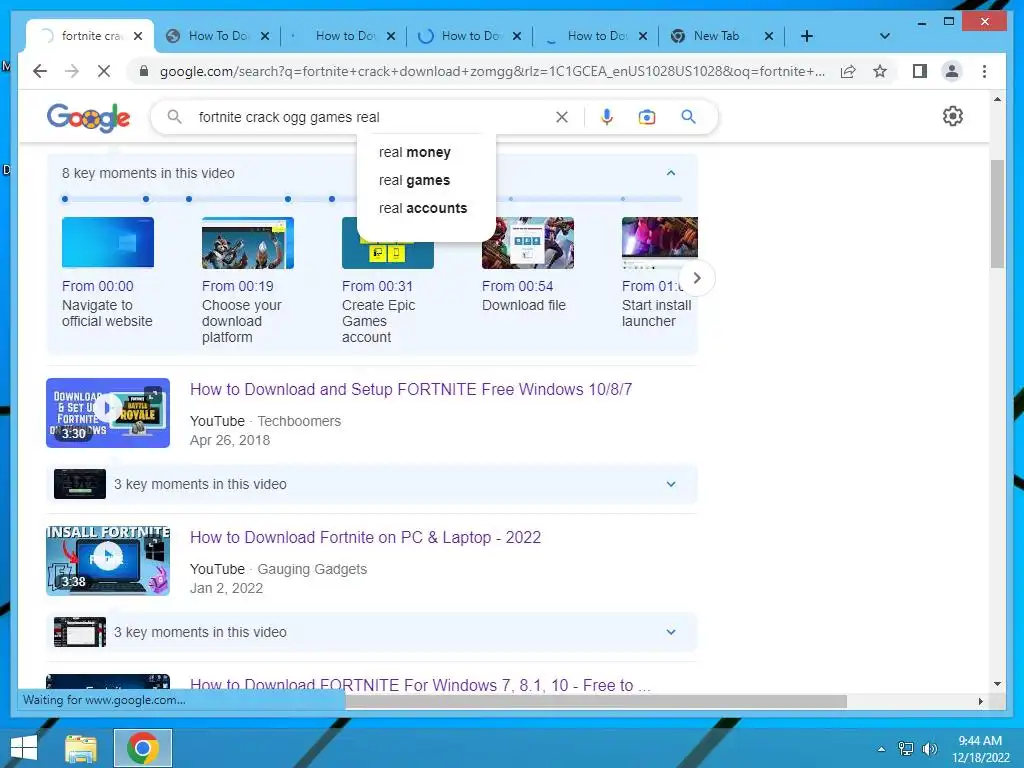Click the share page icon in address bar
The width and height of the screenshot is (1024, 768).
(848, 71)
